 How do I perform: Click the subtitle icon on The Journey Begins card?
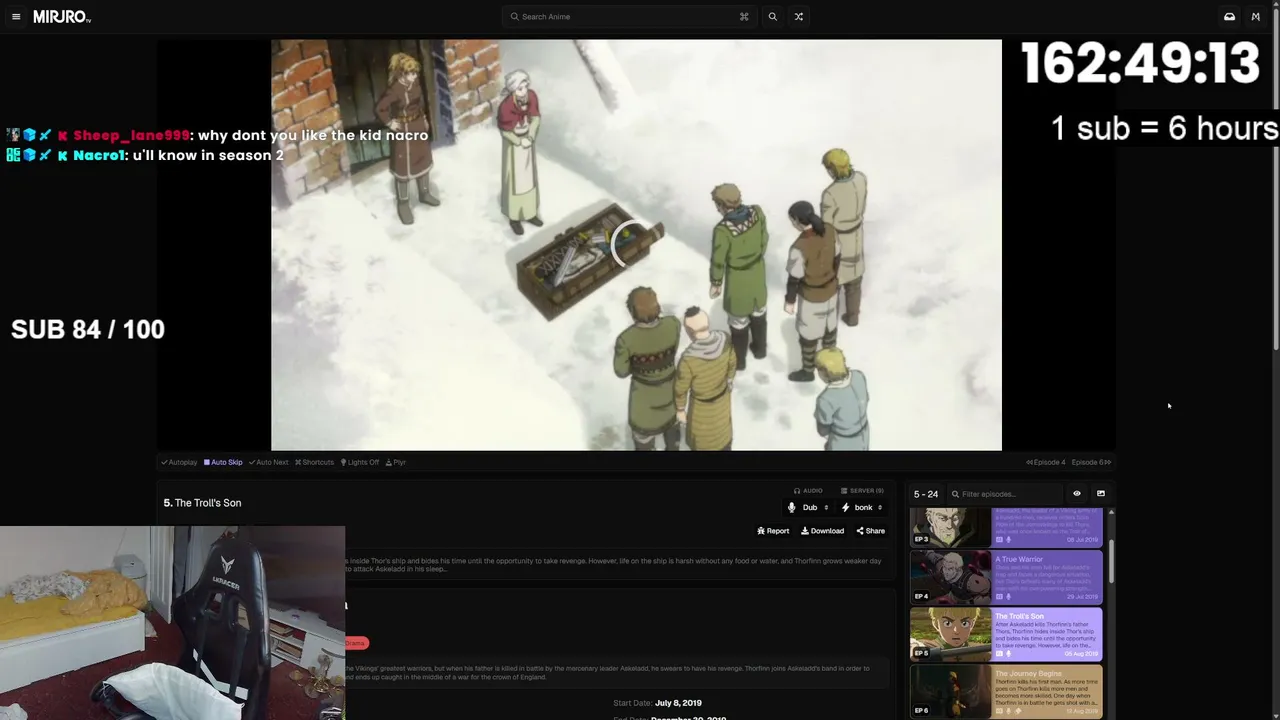click(998, 711)
